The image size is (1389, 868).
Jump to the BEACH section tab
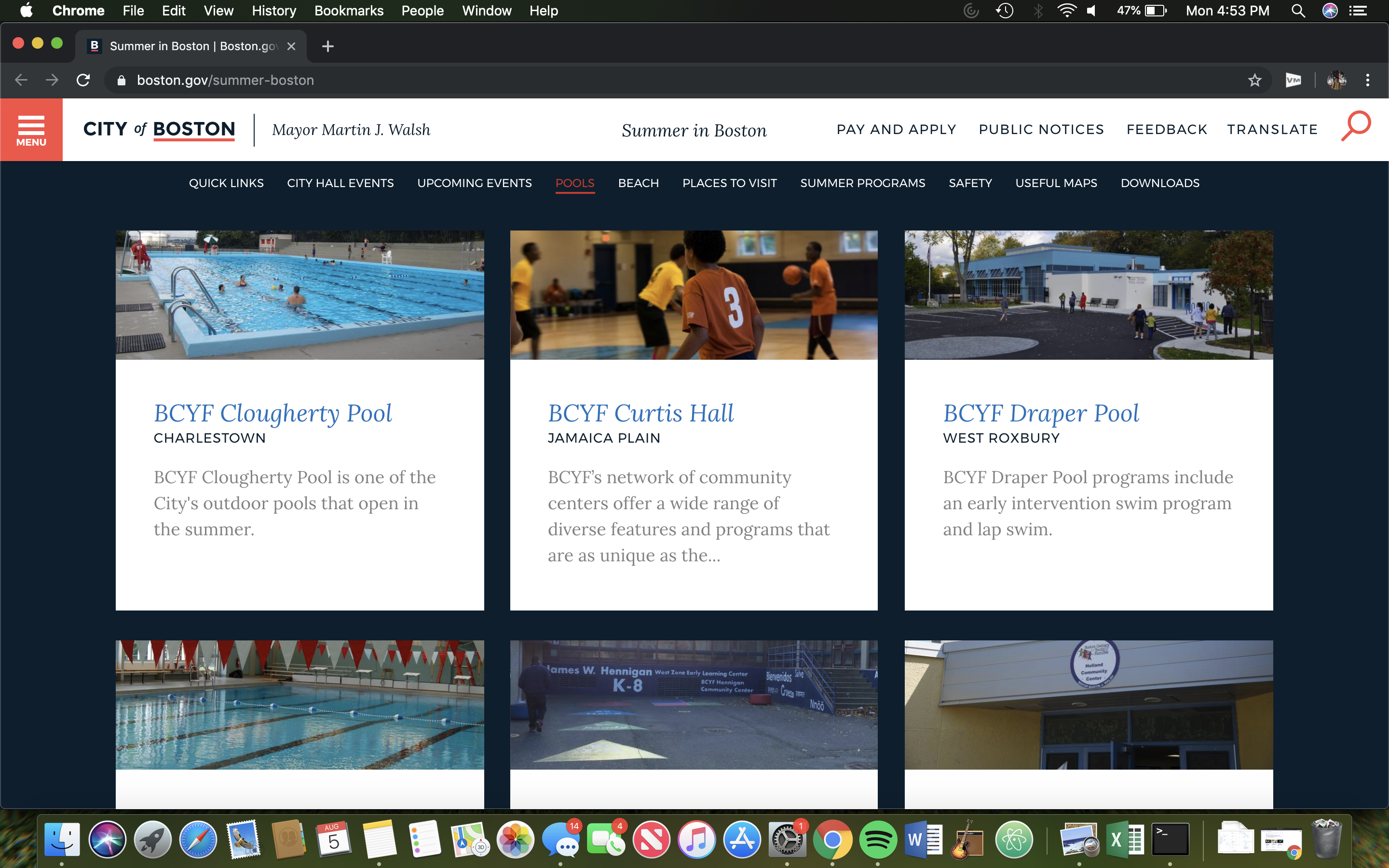638,183
